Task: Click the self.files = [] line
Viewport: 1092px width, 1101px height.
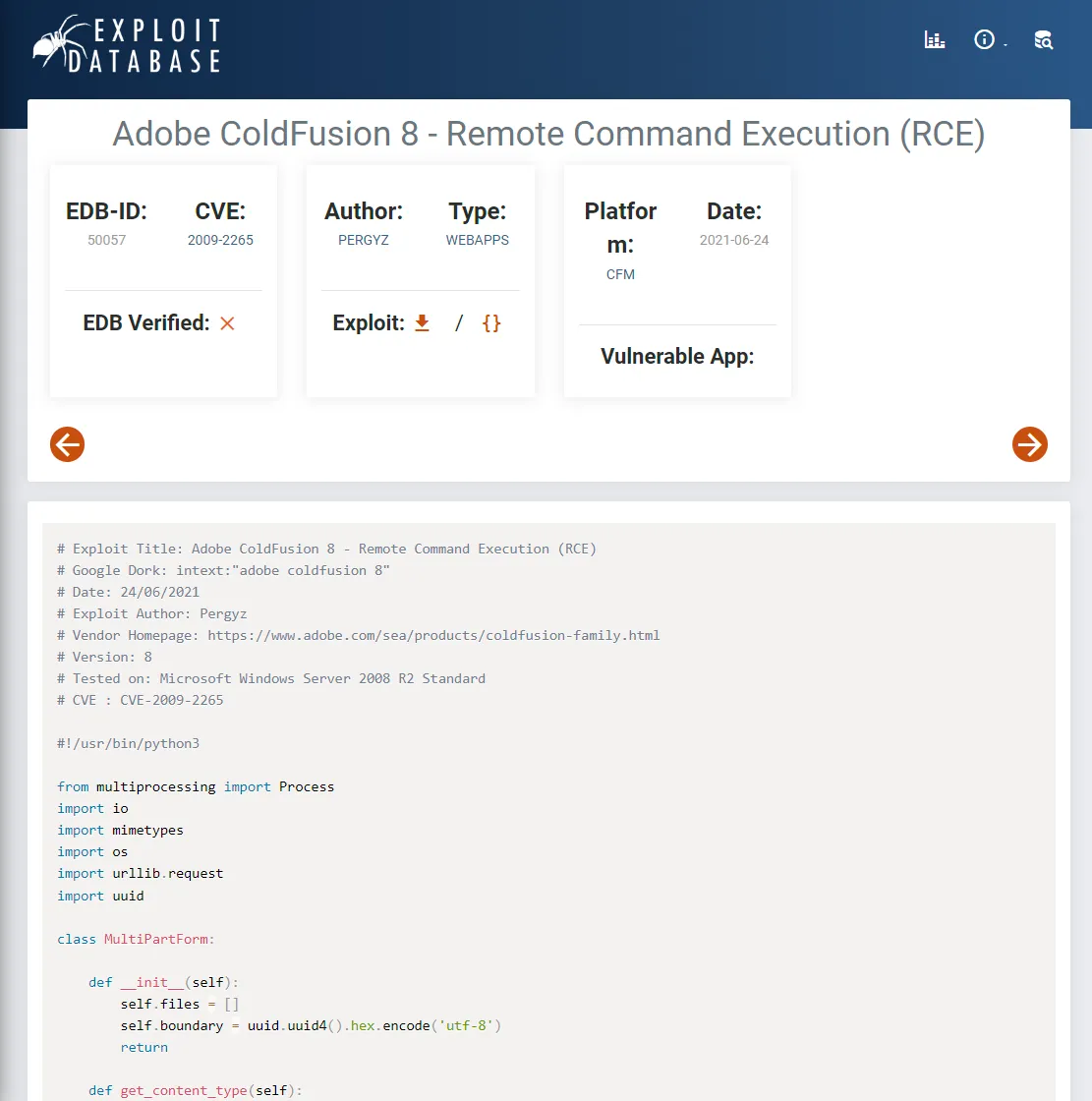Action: point(180,1004)
